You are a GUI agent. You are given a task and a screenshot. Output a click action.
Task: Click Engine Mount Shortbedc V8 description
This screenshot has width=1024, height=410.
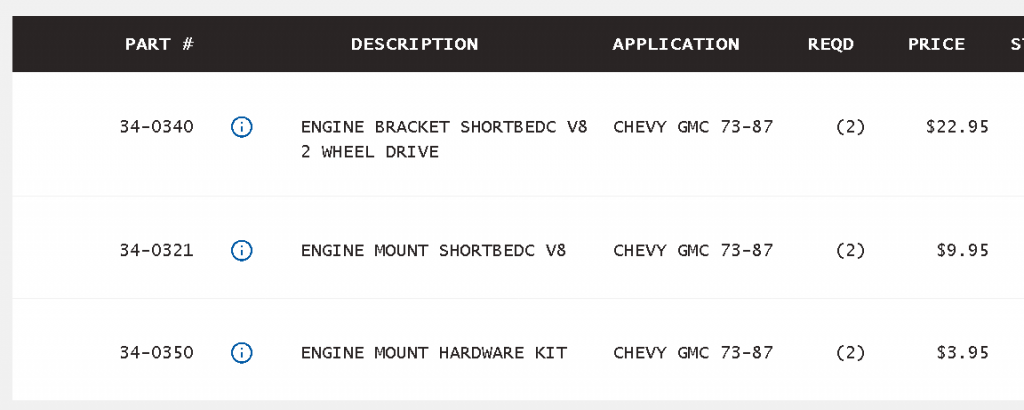(434, 250)
